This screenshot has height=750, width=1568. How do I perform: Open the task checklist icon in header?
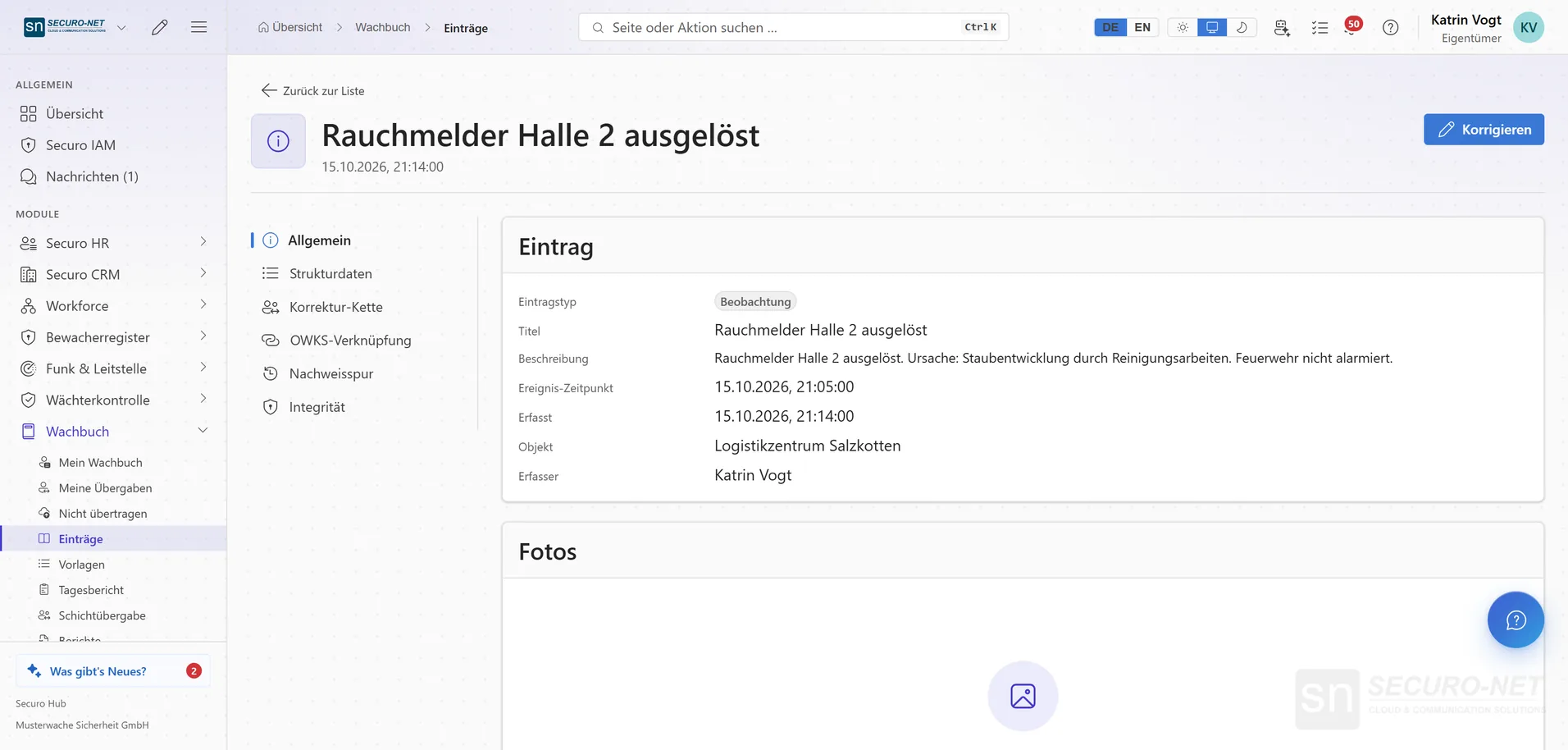[x=1320, y=27]
